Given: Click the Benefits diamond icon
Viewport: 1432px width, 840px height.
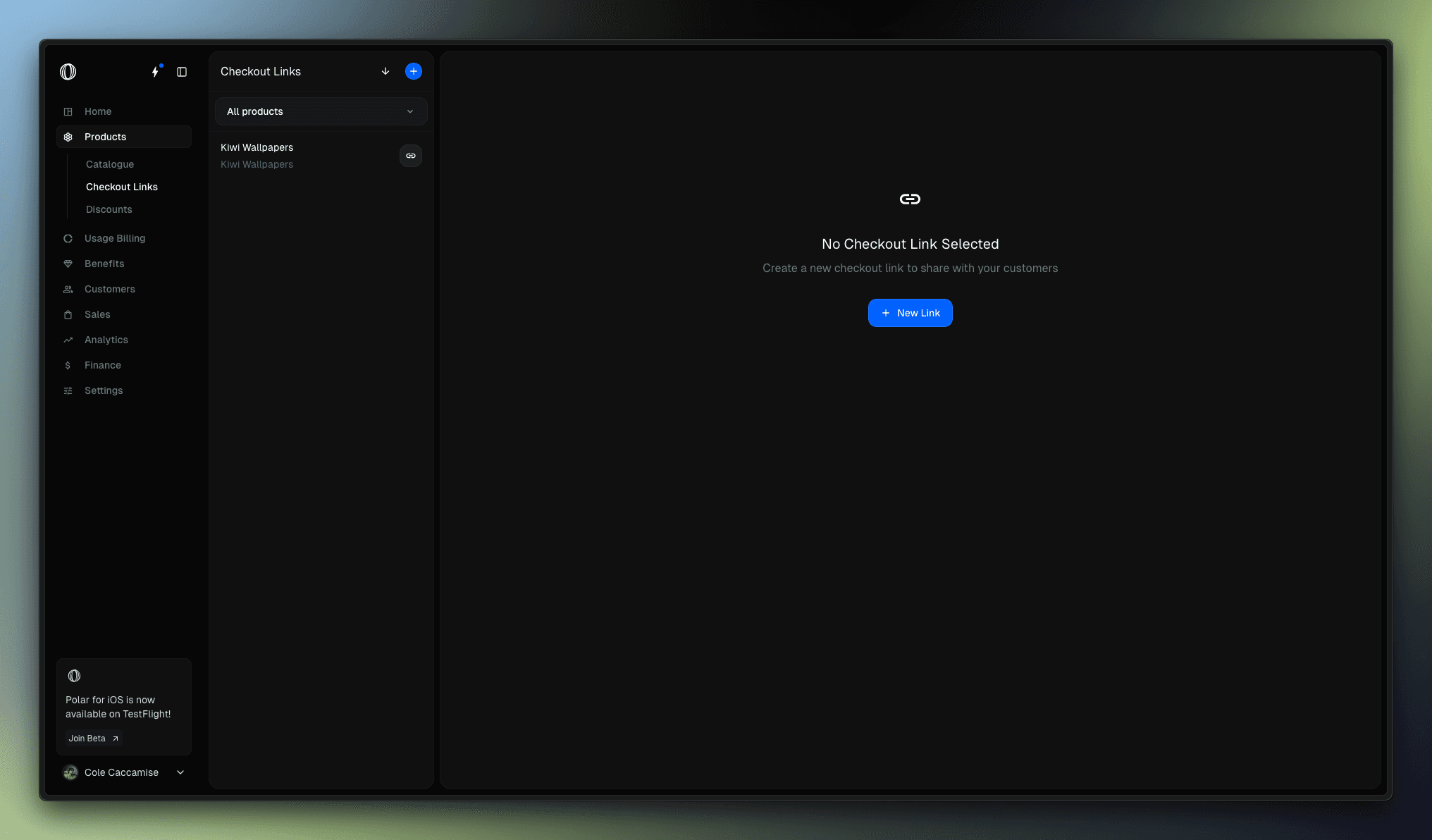Looking at the screenshot, I should click(x=68, y=264).
